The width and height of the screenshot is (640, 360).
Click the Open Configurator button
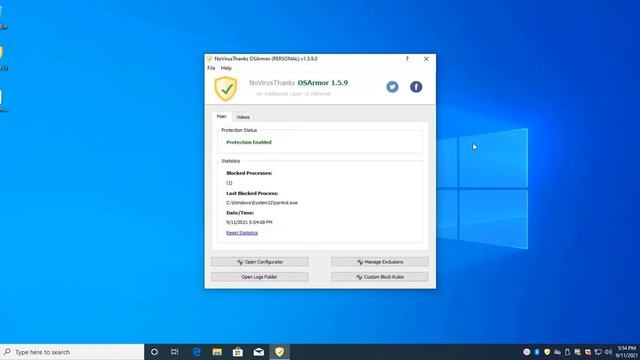tap(260, 262)
